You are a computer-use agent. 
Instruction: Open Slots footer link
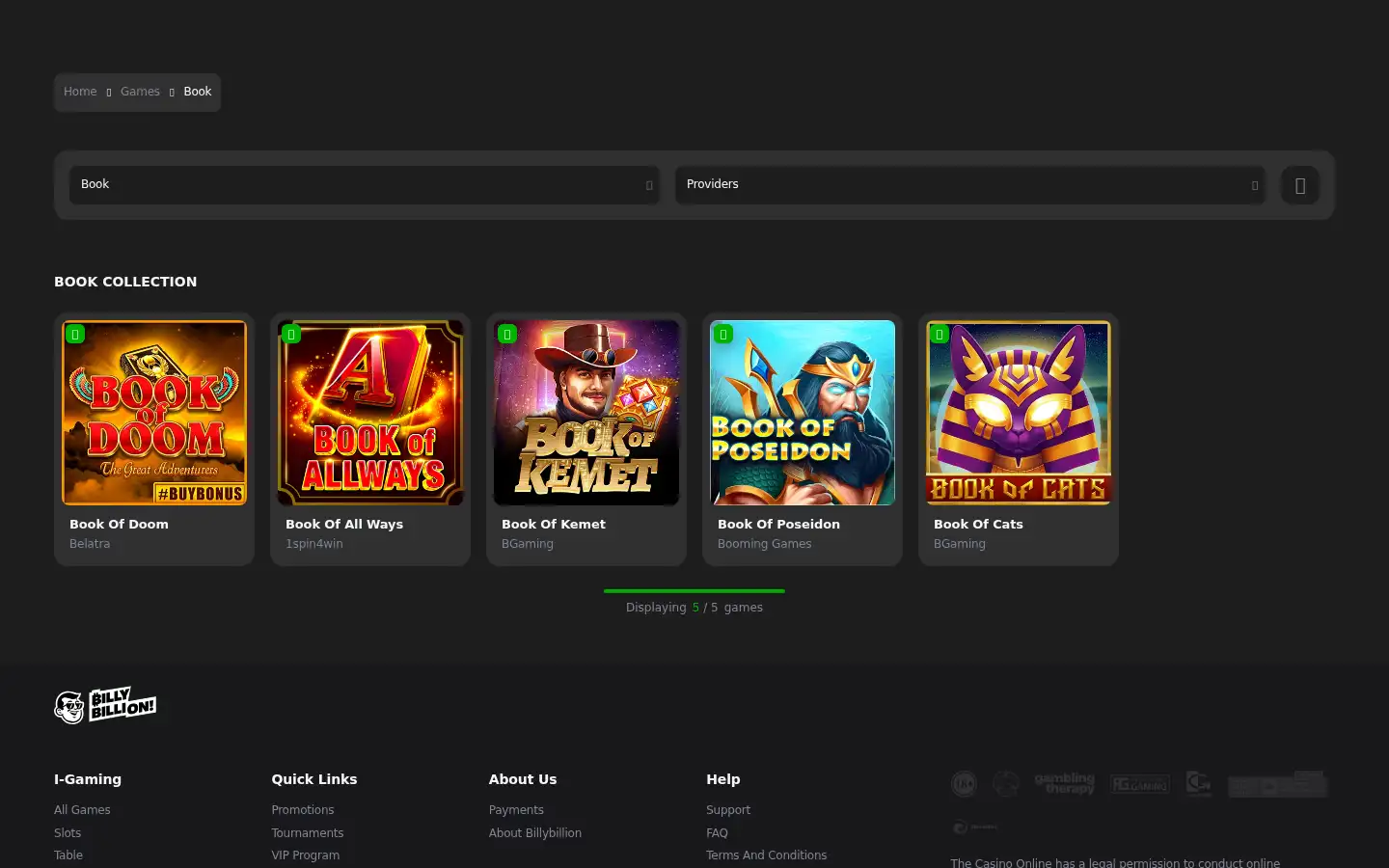click(68, 833)
